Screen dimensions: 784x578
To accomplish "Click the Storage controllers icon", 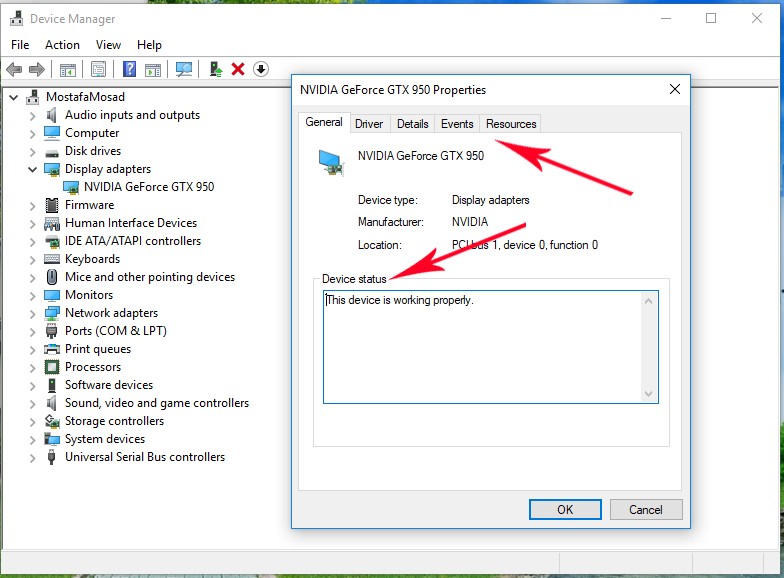I will click(52, 422).
